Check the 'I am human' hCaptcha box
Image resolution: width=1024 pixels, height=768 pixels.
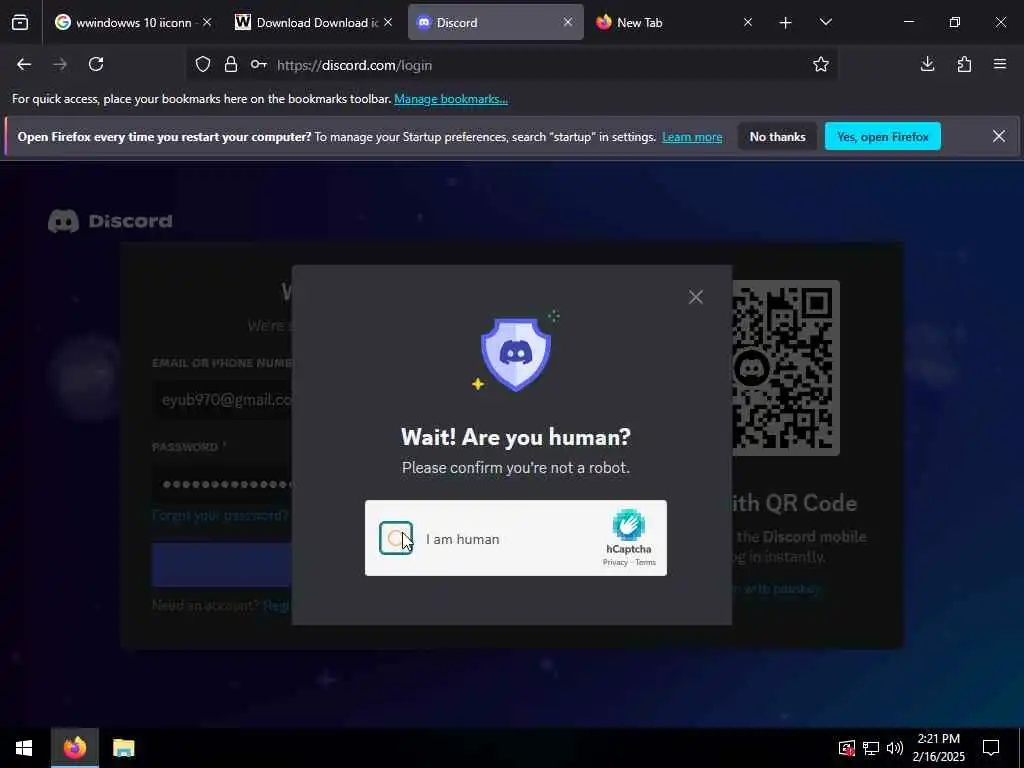click(x=396, y=538)
